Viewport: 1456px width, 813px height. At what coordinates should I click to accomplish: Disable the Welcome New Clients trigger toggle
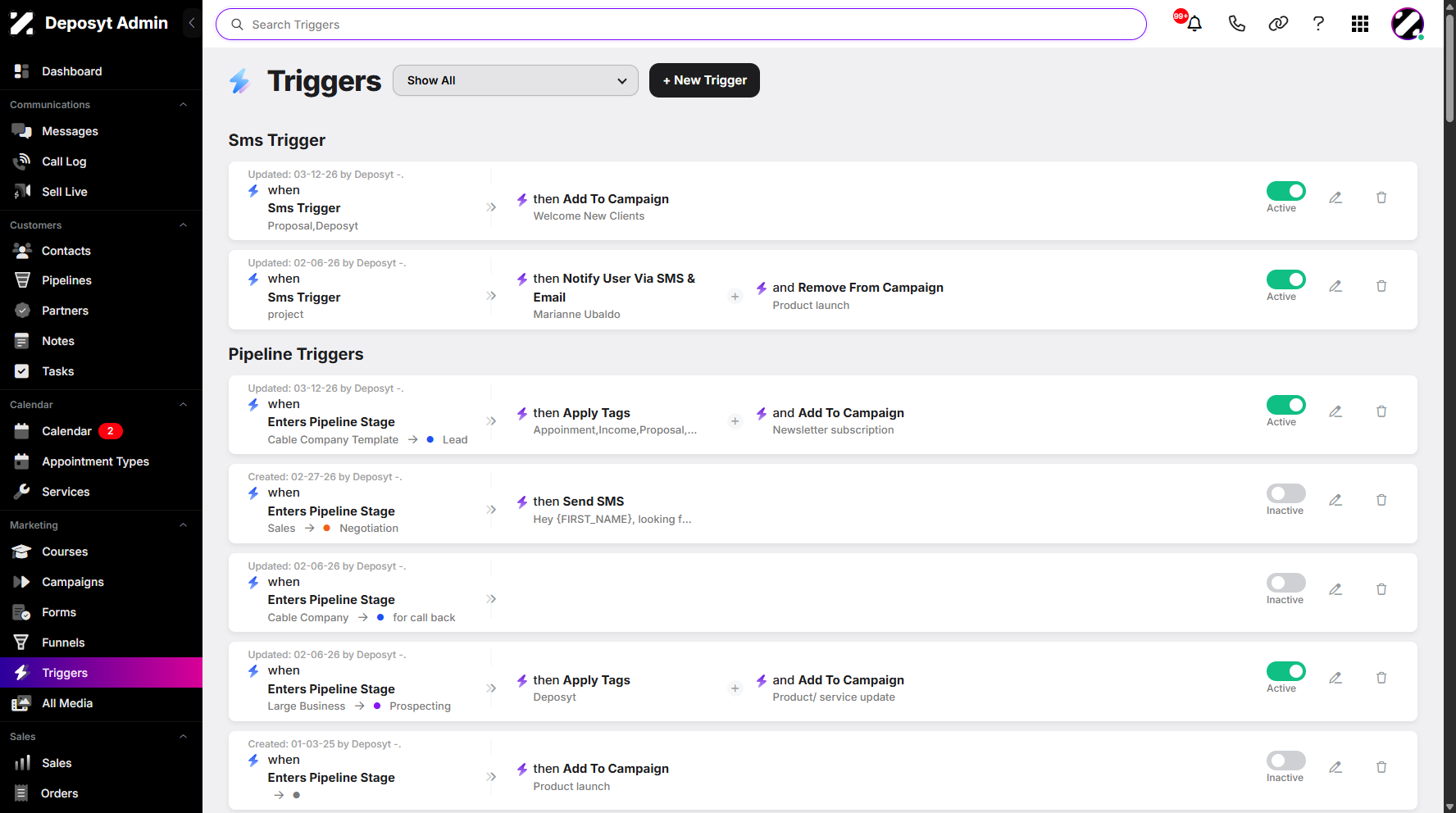(1286, 191)
